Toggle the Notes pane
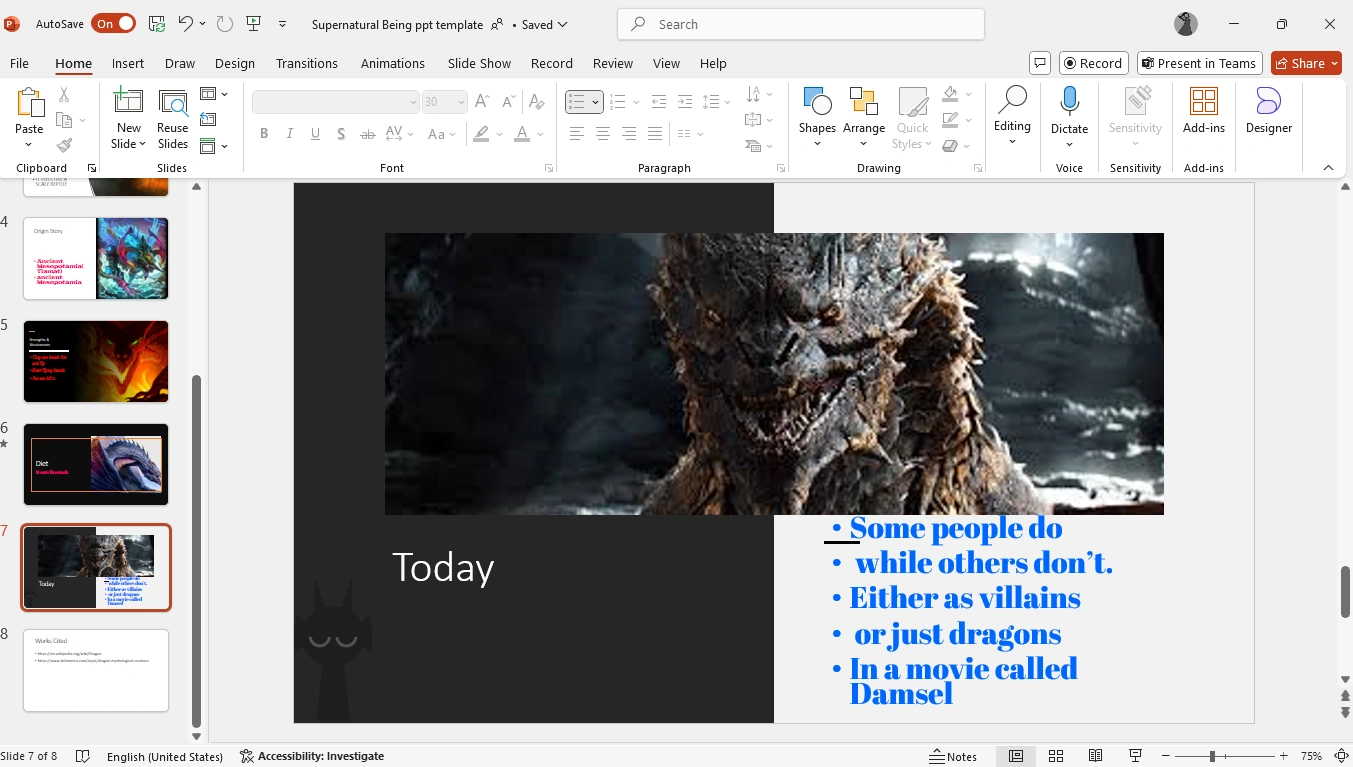This screenshot has width=1353, height=767. coord(954,756)
